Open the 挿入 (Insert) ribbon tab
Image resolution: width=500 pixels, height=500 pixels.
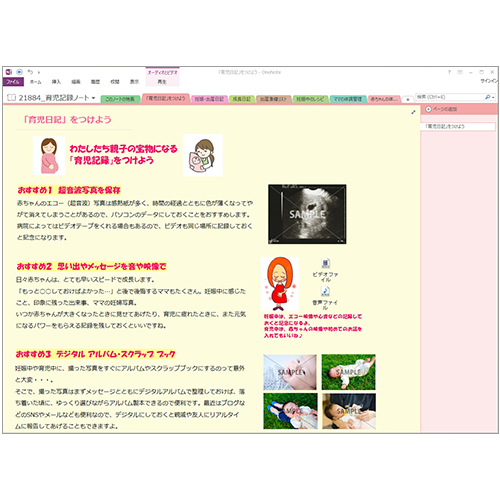tap(56, 82)
